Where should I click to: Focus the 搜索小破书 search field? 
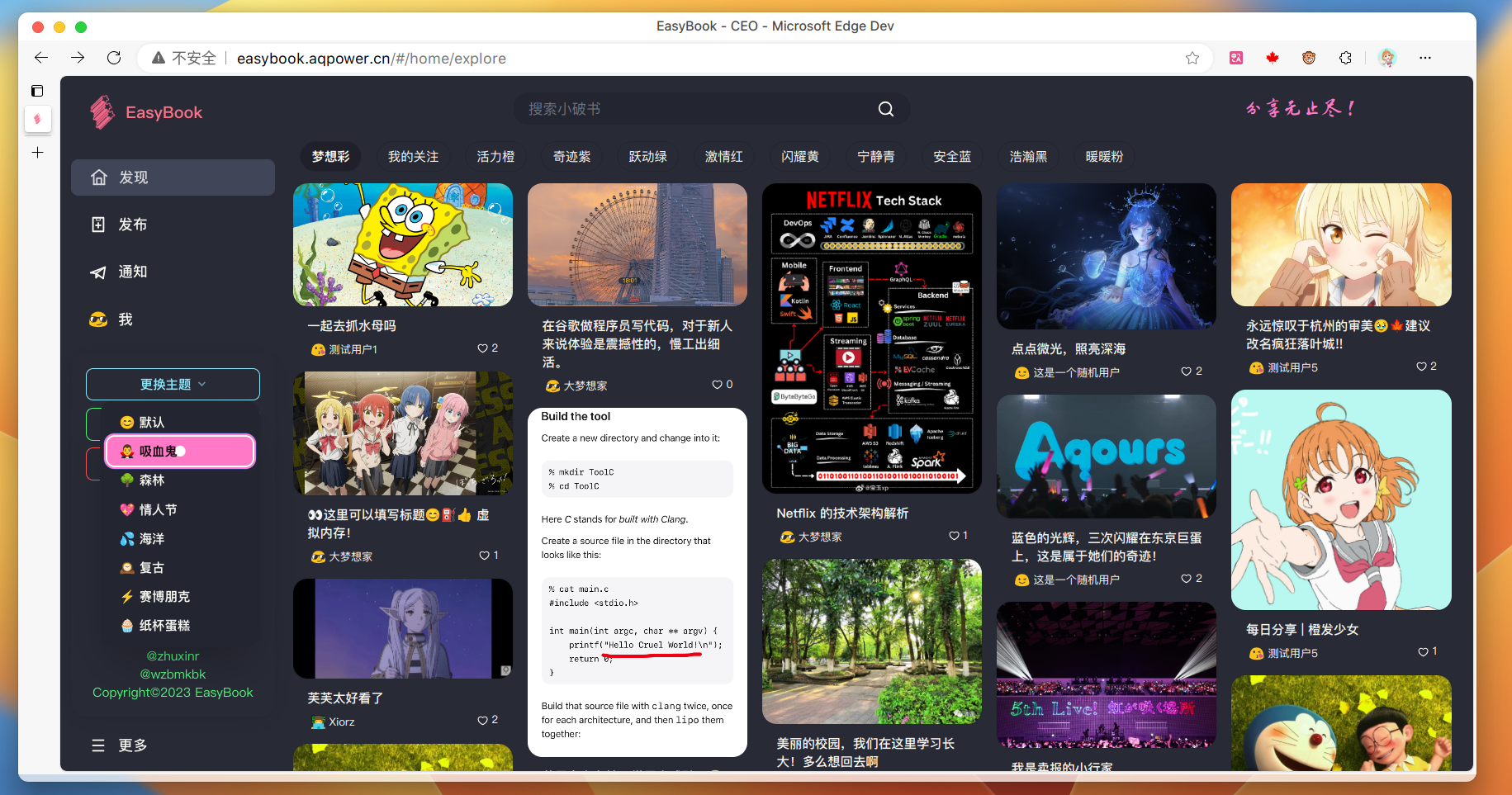tap(694, 109)
